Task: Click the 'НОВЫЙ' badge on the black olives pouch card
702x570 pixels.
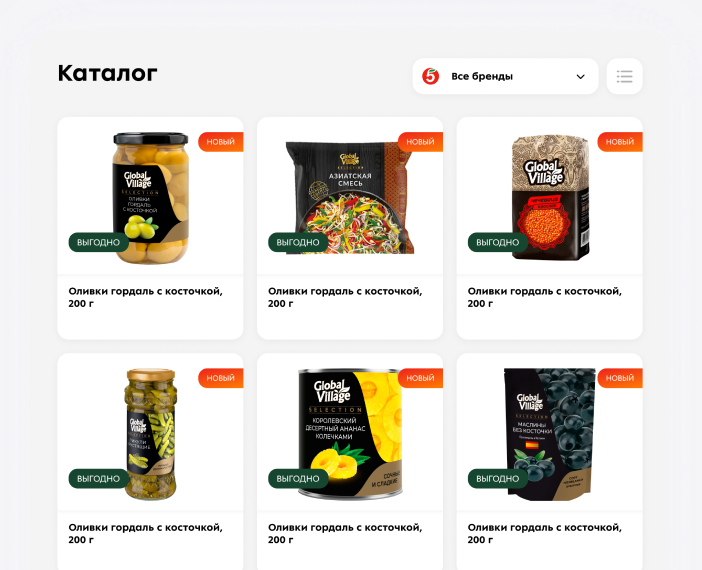Action: 620,378
